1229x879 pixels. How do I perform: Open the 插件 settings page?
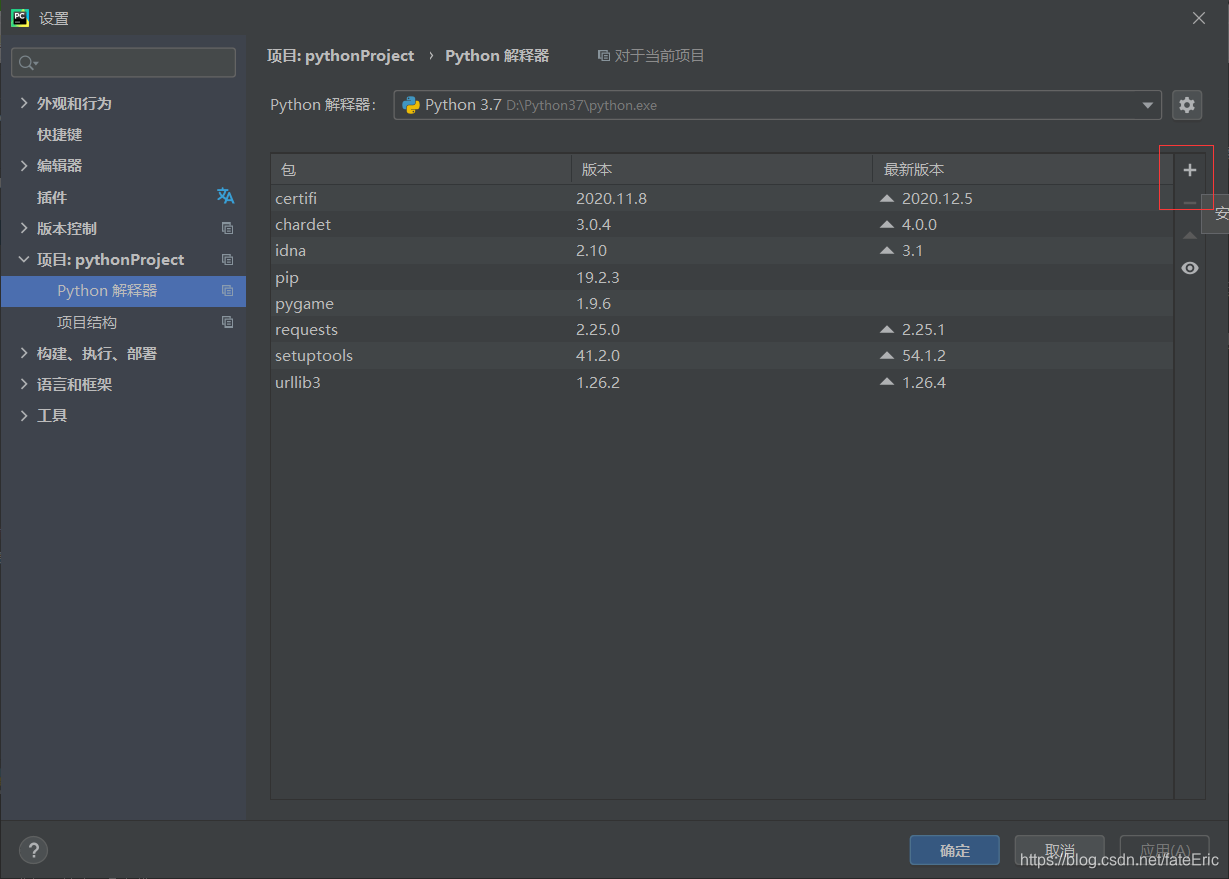pos(52,197)
